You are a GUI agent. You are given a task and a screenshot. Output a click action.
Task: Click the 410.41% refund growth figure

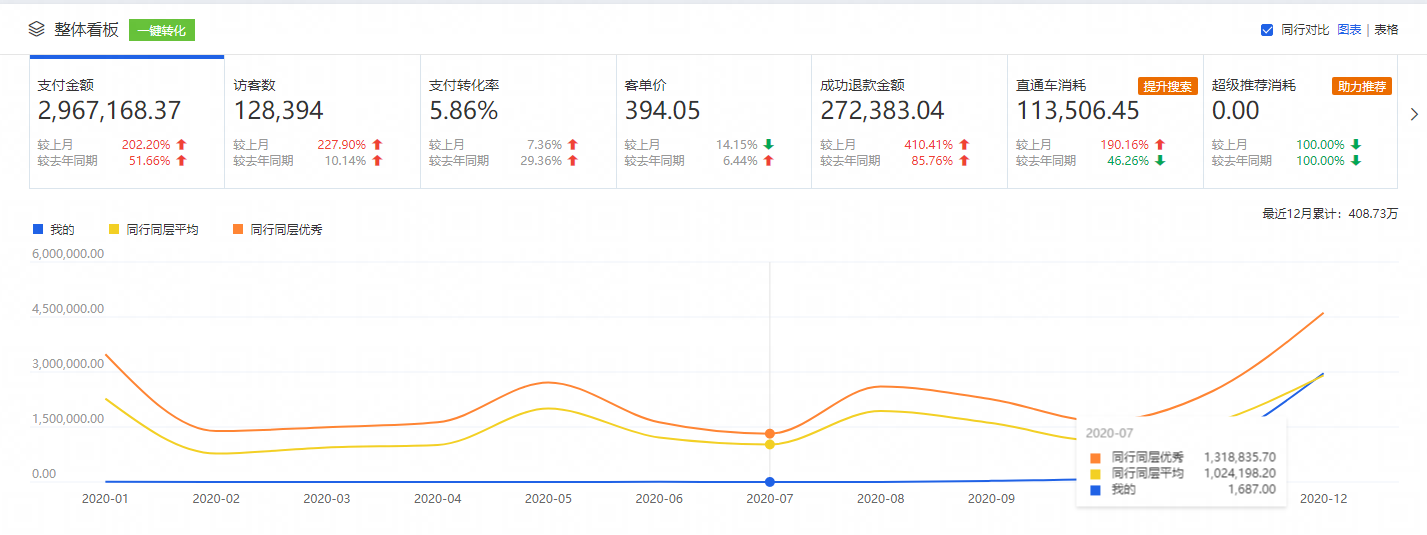click(x=929, y=145)
